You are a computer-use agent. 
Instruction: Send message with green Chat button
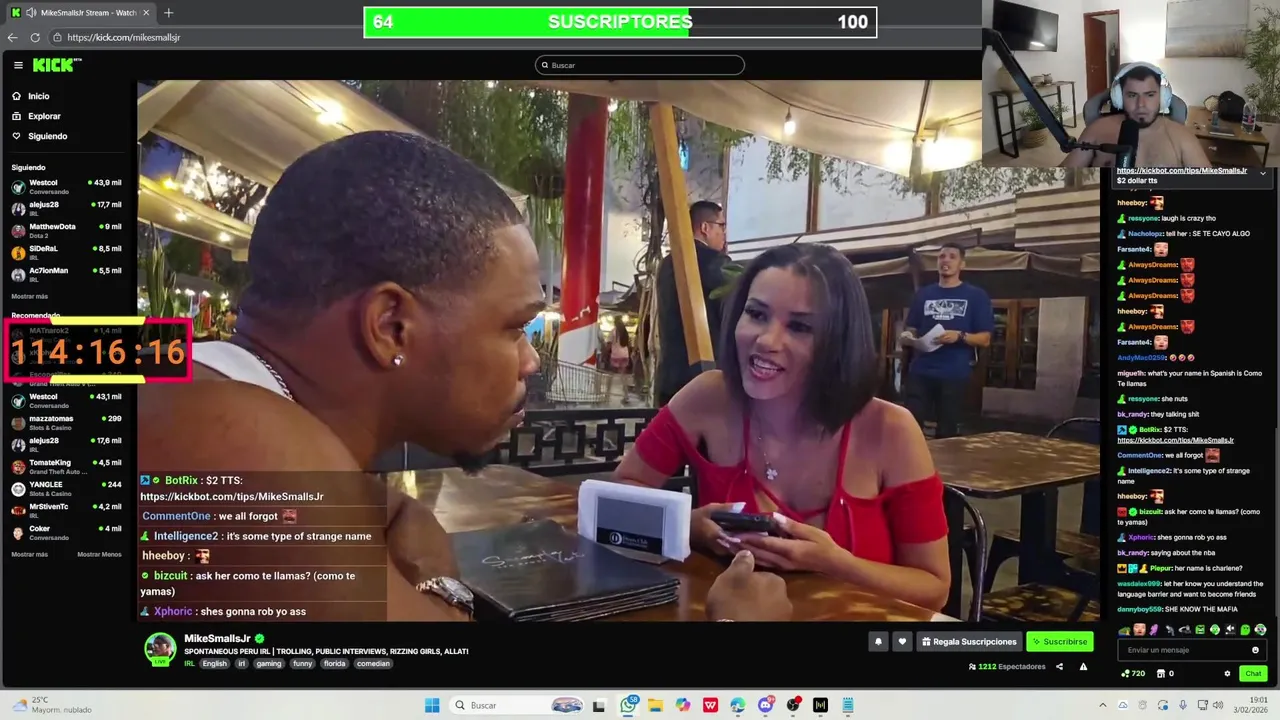coord(1253,674)
